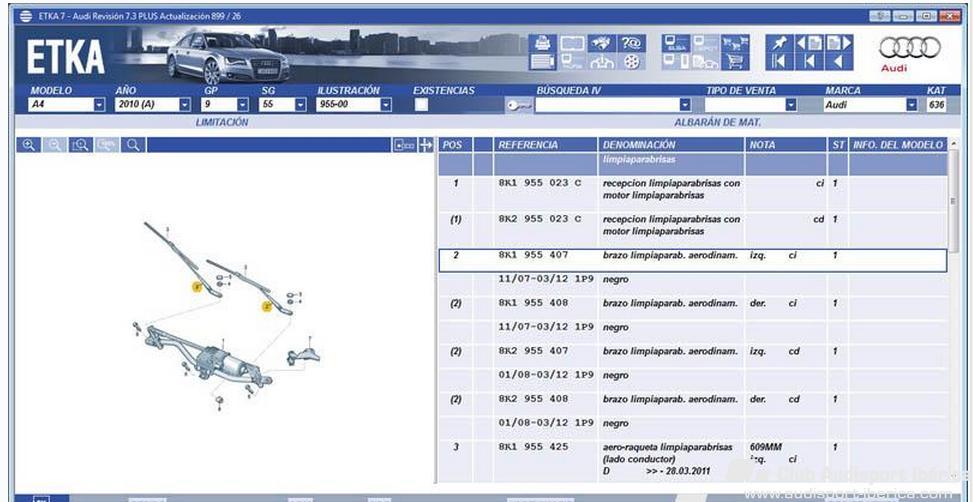Click the greyed car diagram icon beside the film reel
973x502 pixels.
click(x=601, y=61)
